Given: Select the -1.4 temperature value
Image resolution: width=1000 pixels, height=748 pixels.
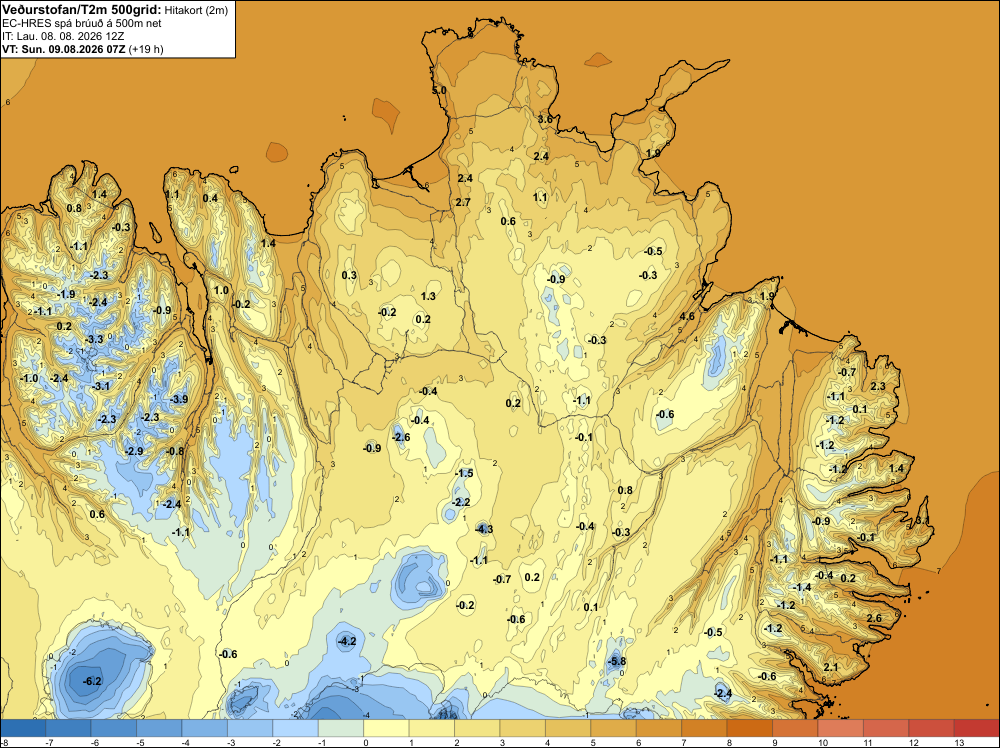Looking at the screenshot, I should coord(802,587).
